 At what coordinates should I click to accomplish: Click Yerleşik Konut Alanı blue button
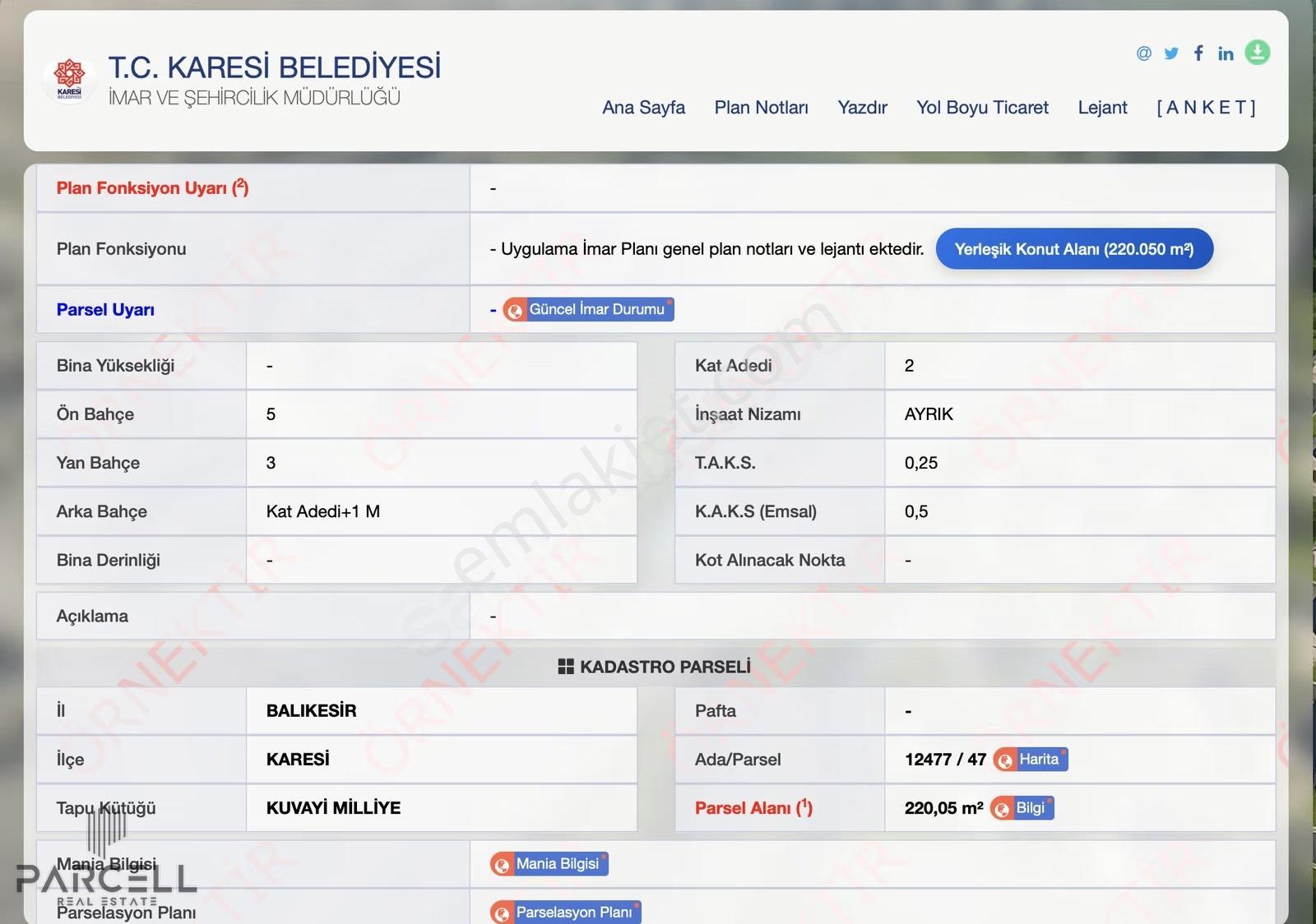coord(1074,249)
